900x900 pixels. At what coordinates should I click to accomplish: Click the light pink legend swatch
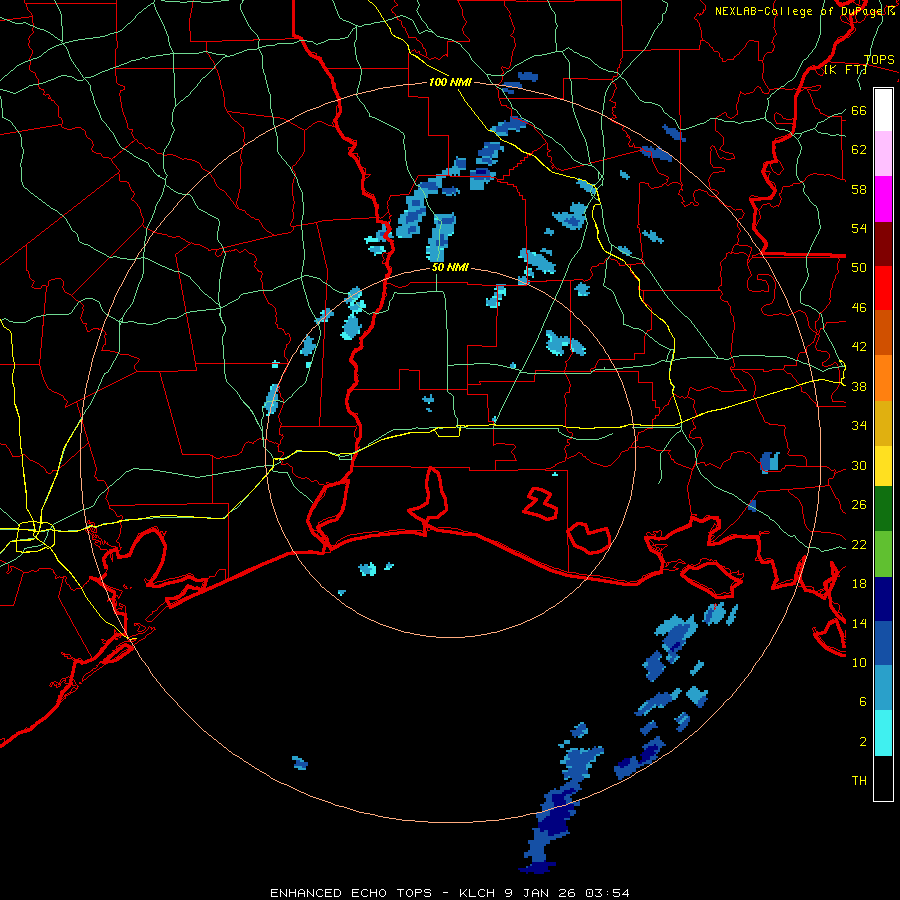click(x=883, y=154)
